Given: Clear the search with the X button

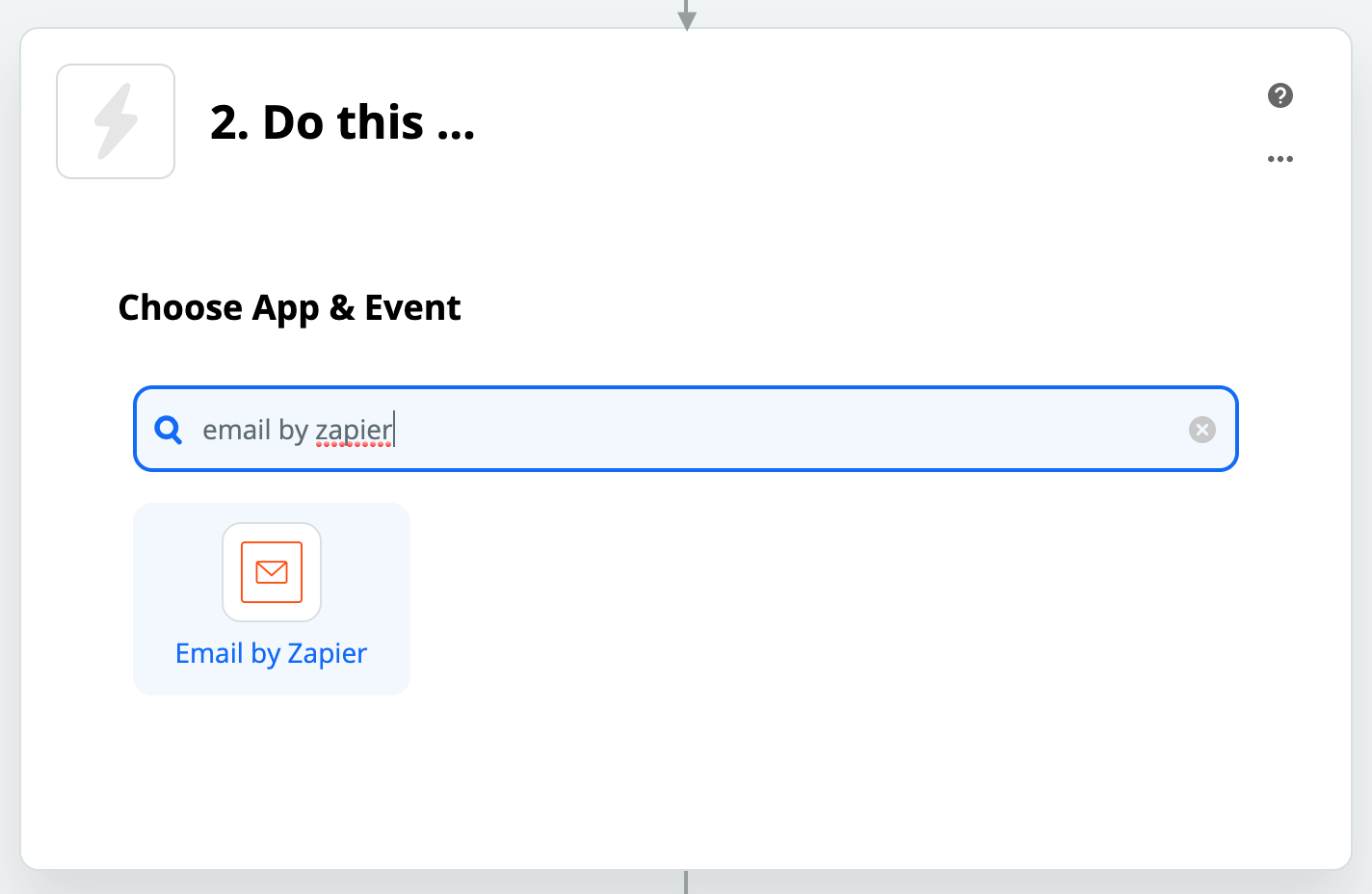Looking at the screenshot, I should pyautogui.click(x=1201, y=430).
